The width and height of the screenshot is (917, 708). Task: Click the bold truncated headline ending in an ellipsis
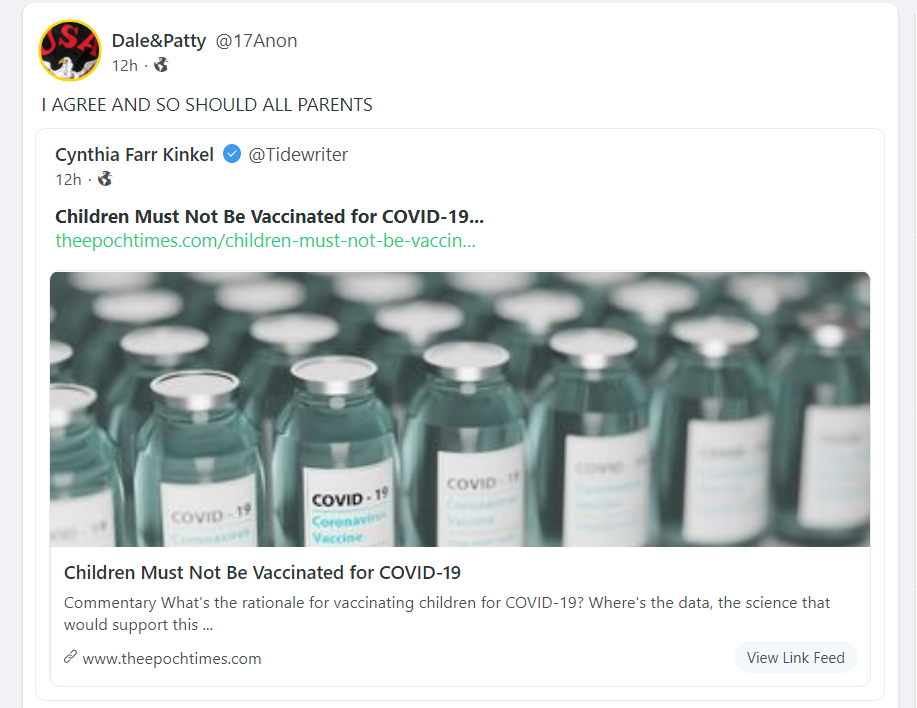coord(269,216)
